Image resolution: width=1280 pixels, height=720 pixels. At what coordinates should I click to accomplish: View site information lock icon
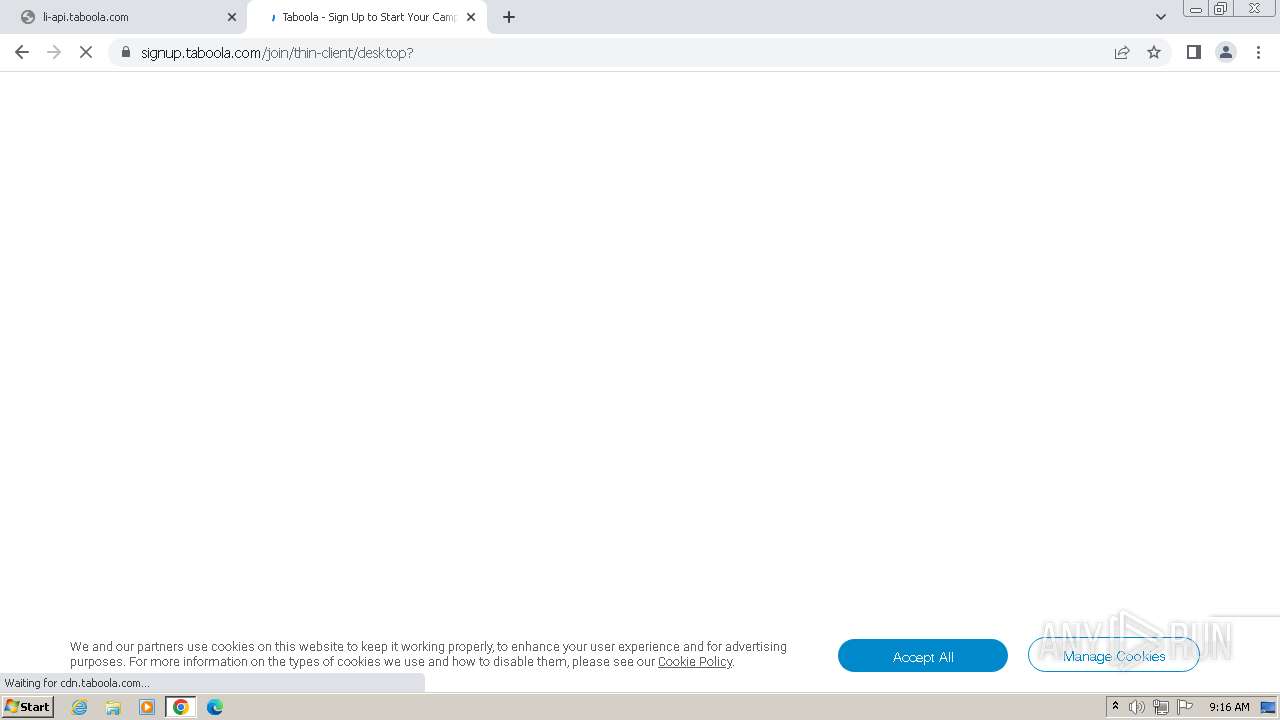pyautogui.click(x=126, y=52)
